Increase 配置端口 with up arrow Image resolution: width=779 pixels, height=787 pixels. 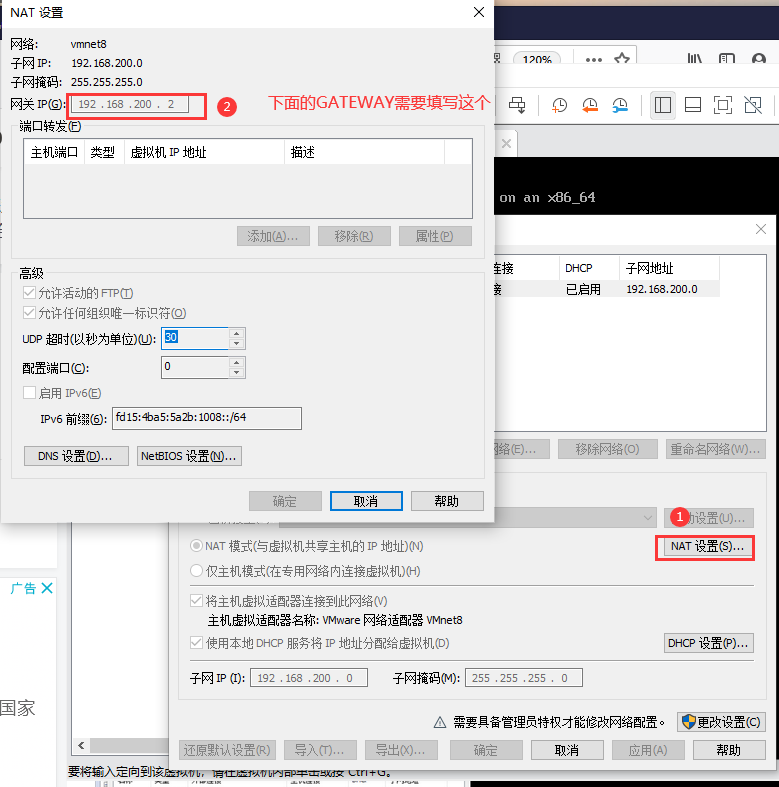tap(236, 362)
